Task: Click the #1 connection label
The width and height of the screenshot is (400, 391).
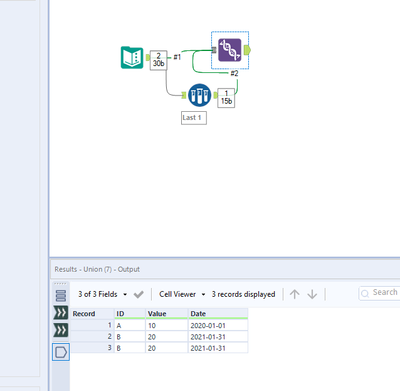Action: (177, 57)
